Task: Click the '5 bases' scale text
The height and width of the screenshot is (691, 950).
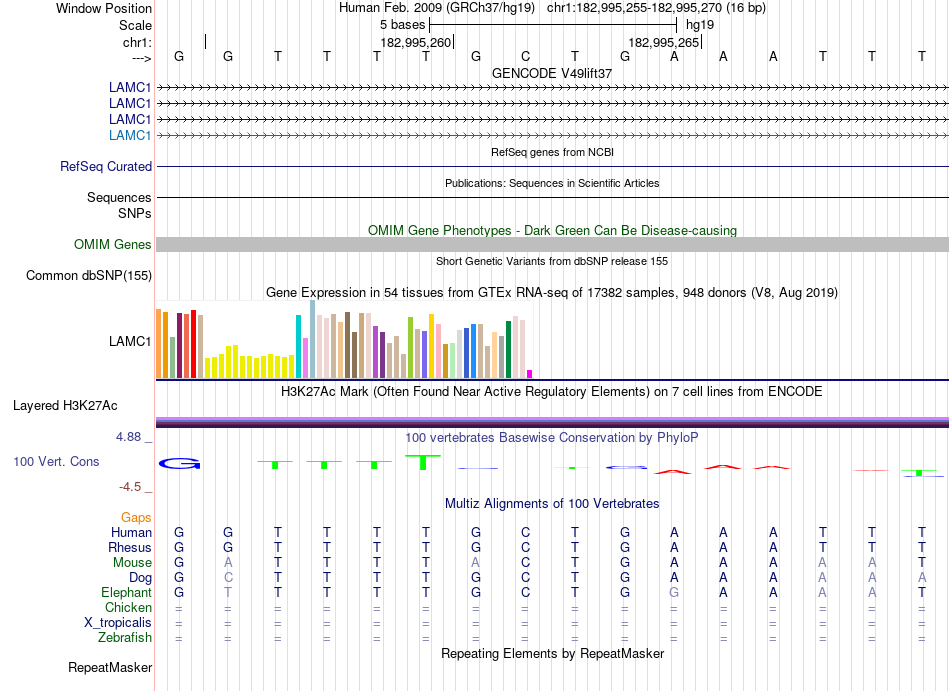Action: point(402,25)
